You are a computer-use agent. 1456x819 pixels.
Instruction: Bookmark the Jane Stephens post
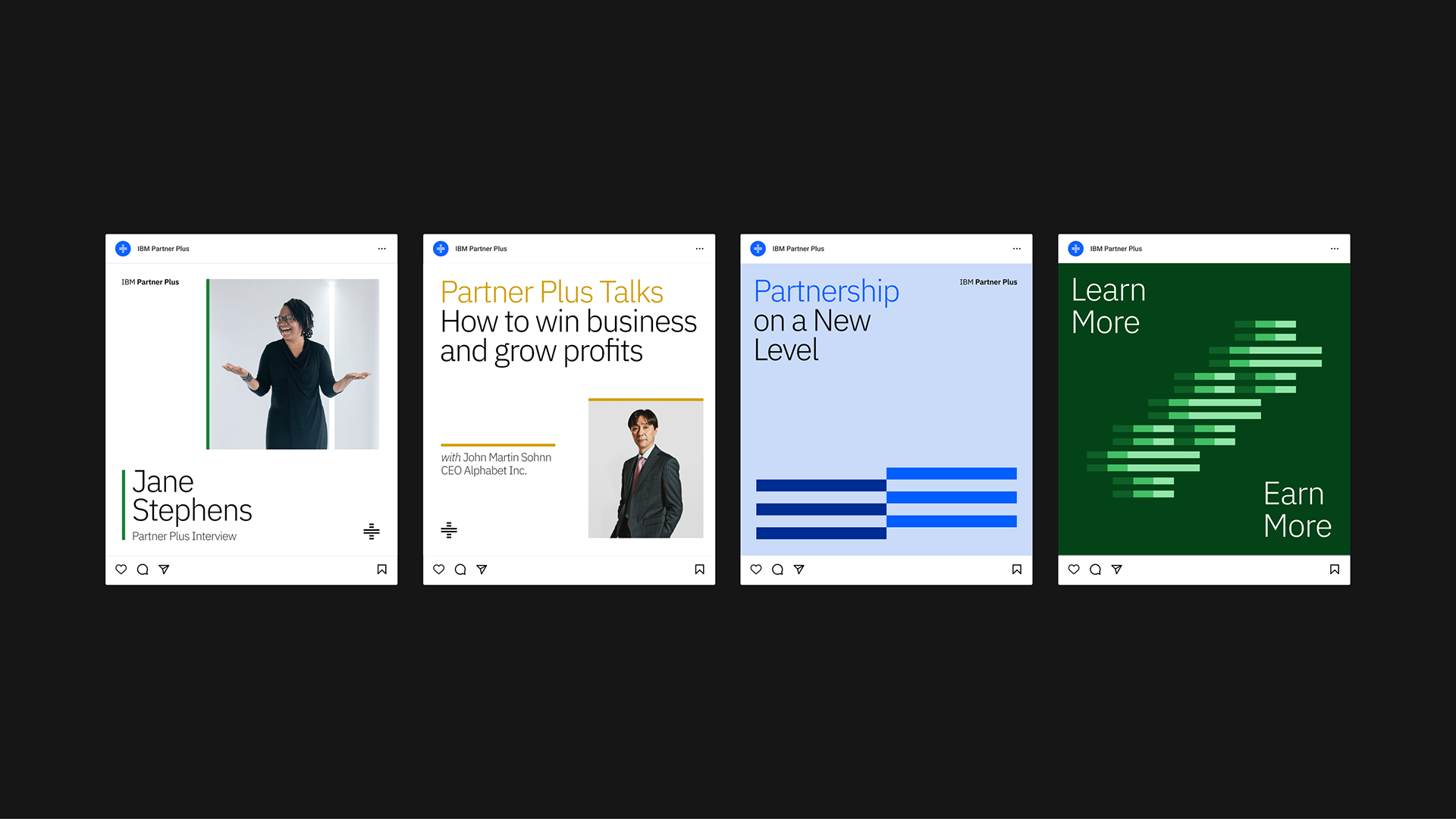pos(382,570)
